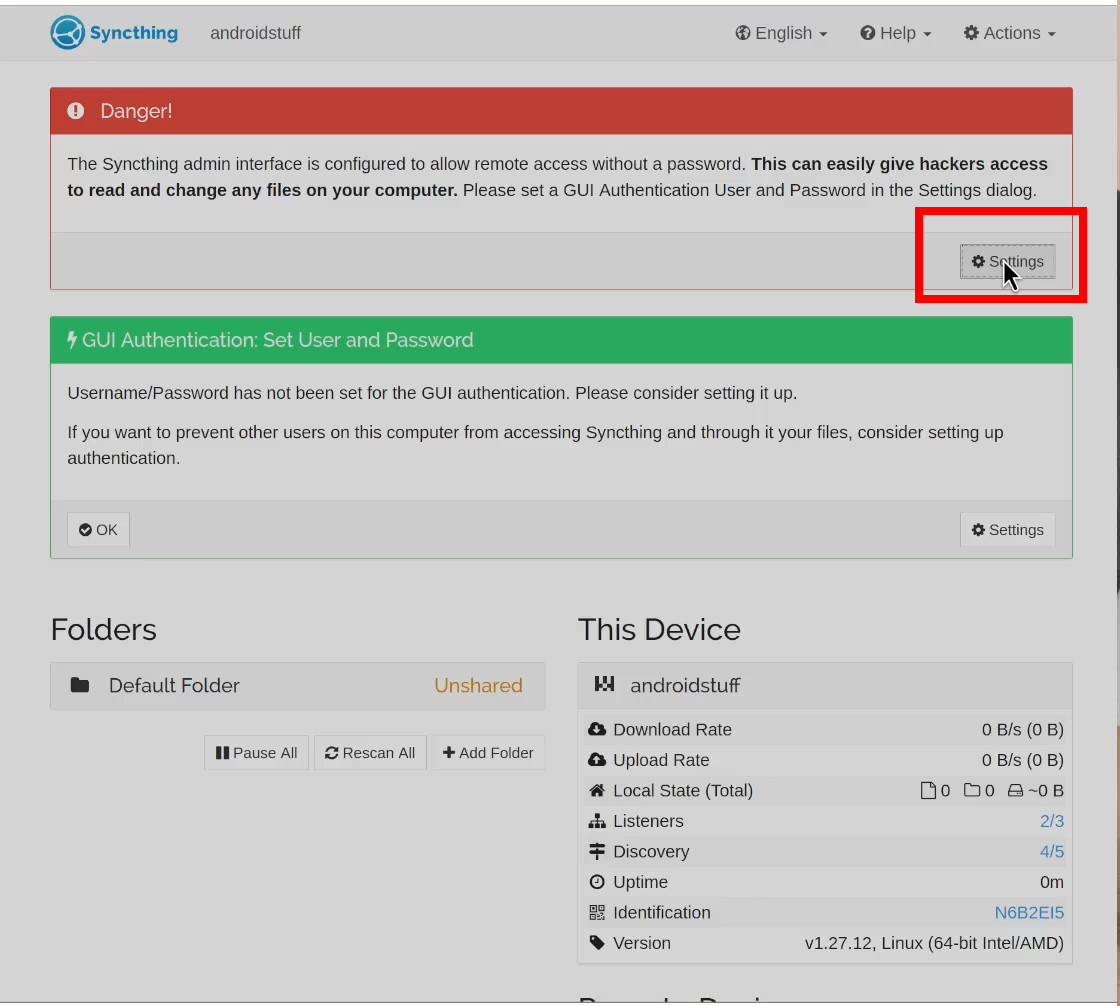Click the file count icon in Local State
Viewport: 1120px width, 1006px height.
point(928,790)
